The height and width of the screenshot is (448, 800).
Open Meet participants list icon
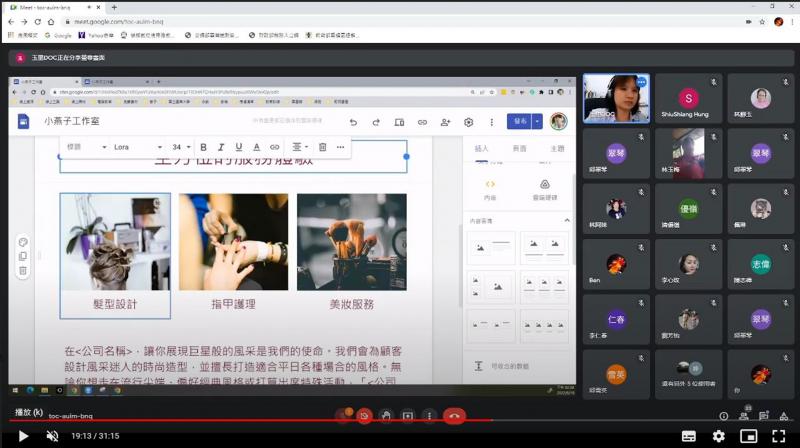pyautogui.click(x=744, y=415)
